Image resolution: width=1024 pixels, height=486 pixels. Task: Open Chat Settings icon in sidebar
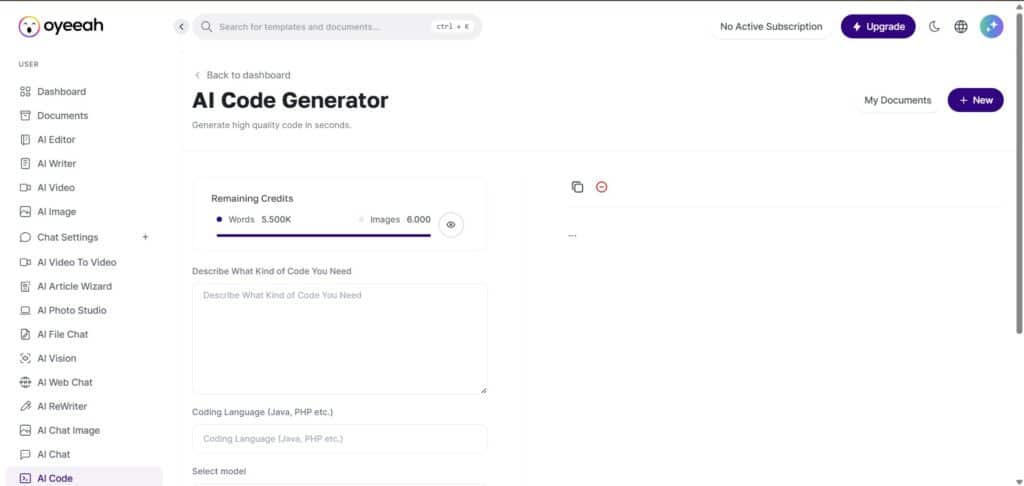tap(25, 237)
